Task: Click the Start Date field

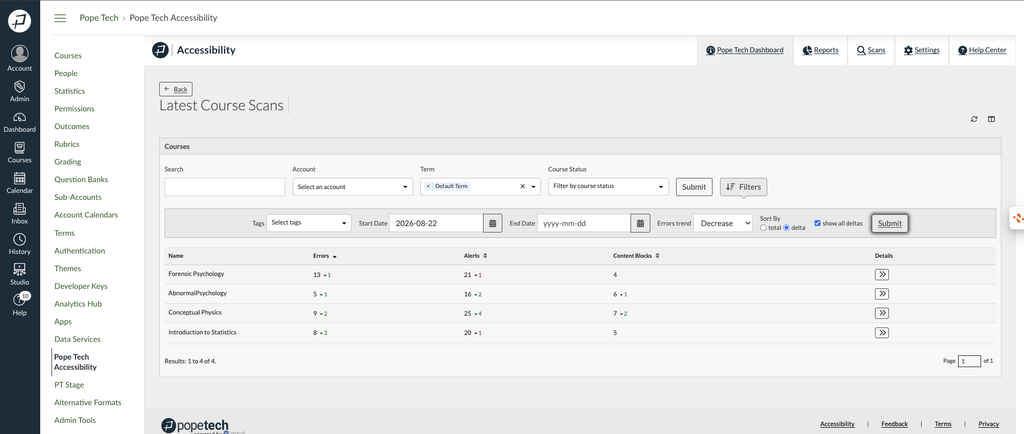Action: [x=436, y=223]
